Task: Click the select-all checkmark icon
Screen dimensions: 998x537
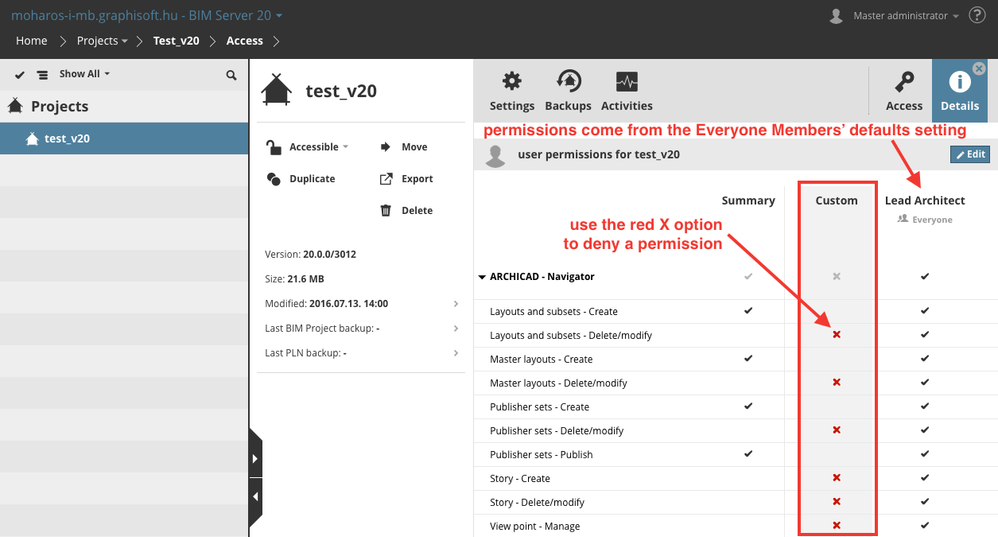Action: tap(20, 74)
